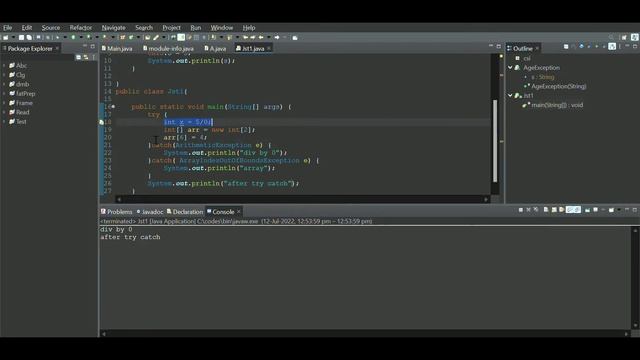Select the Abc project folder

[x=18, y=65]
